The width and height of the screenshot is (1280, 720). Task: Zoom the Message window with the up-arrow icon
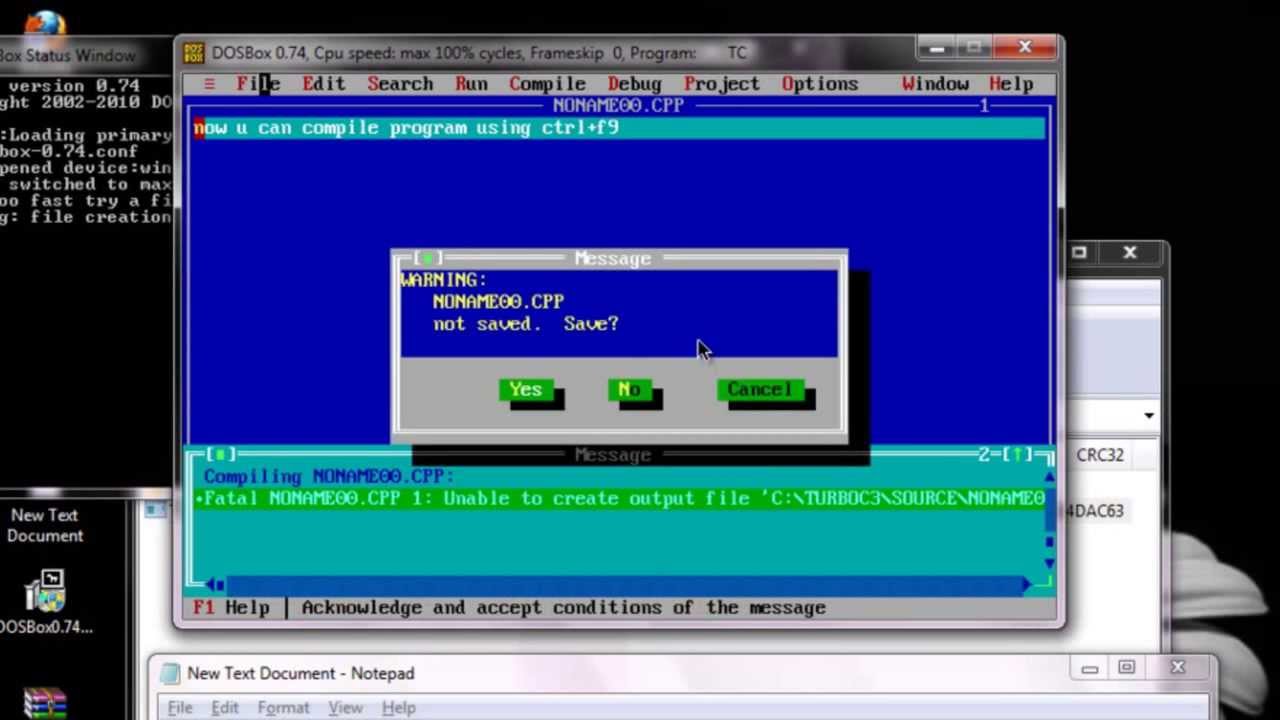pos(1018,455)
